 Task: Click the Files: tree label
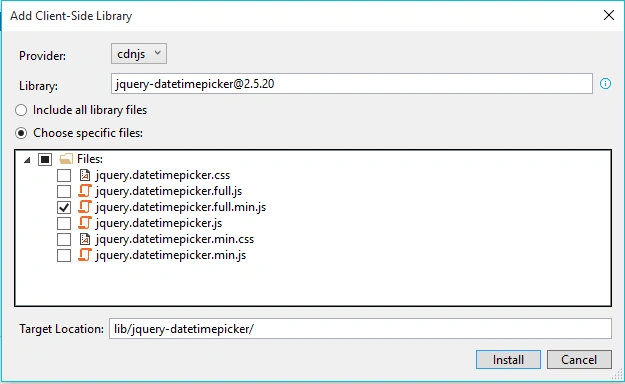[x=90, y=159]
